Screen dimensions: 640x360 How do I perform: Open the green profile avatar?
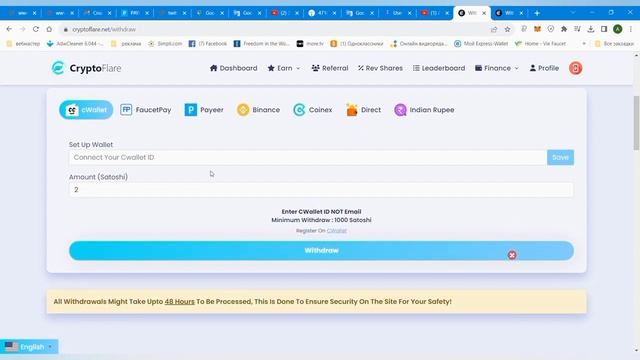tap(618, 29)
